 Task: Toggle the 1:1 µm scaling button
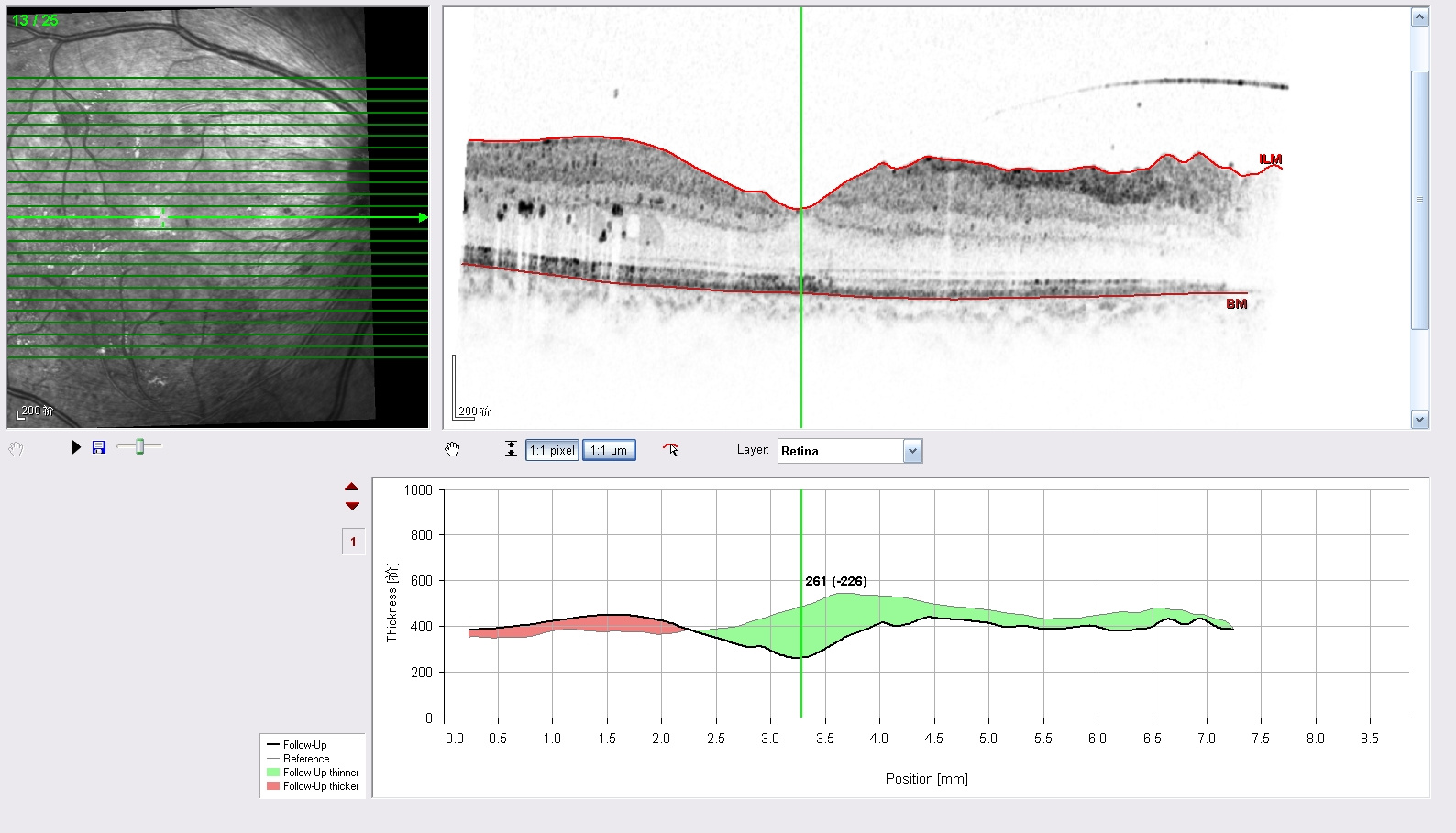609,450
